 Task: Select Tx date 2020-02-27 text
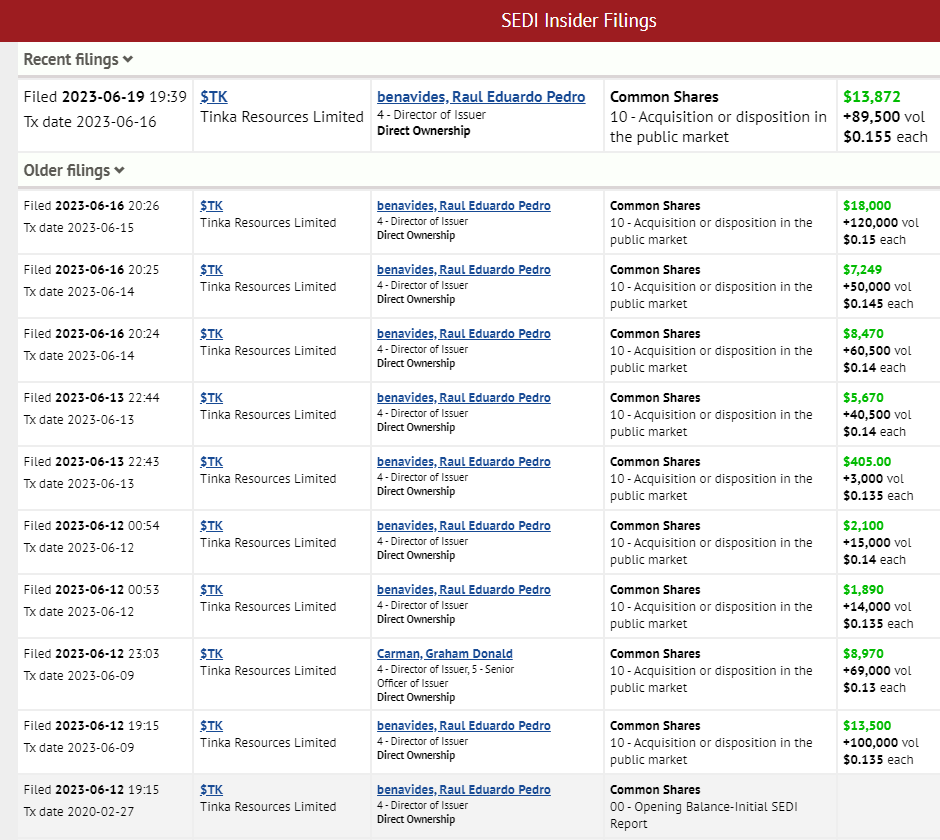(79, 812)
